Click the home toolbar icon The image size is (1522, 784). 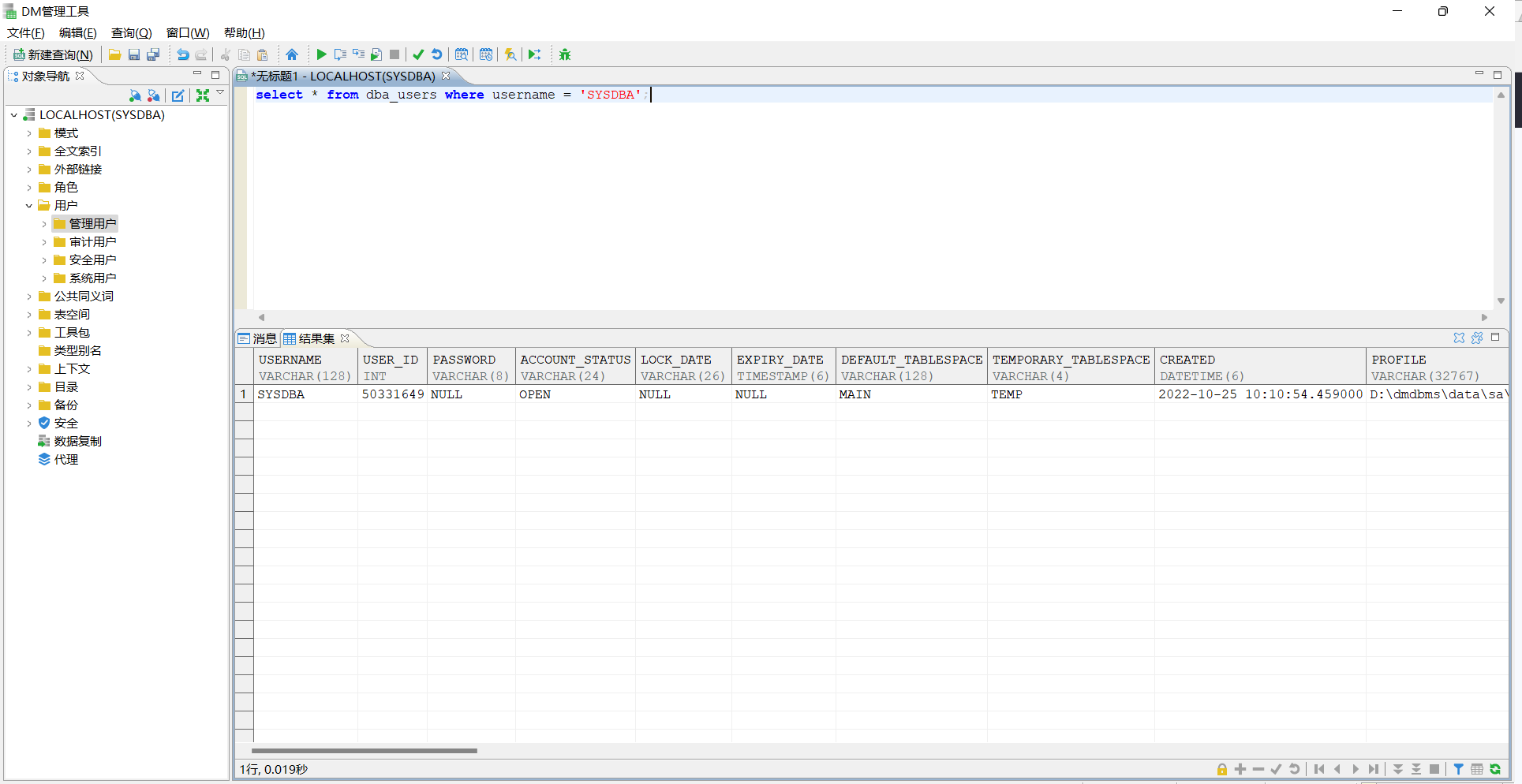292,54
